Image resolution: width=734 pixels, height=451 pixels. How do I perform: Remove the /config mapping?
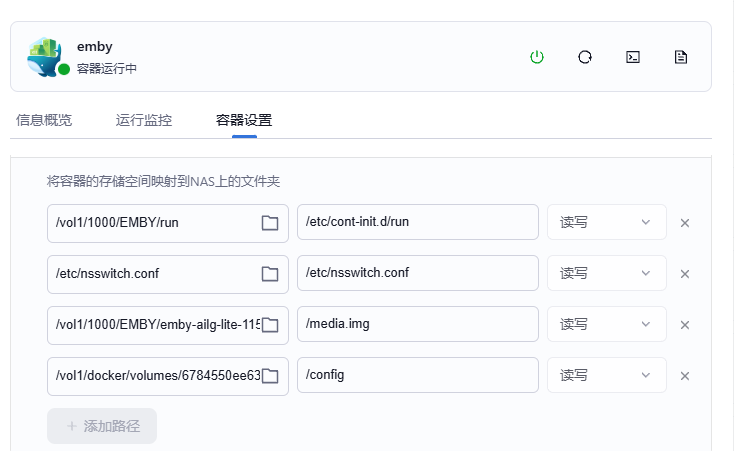pos(685,376)
